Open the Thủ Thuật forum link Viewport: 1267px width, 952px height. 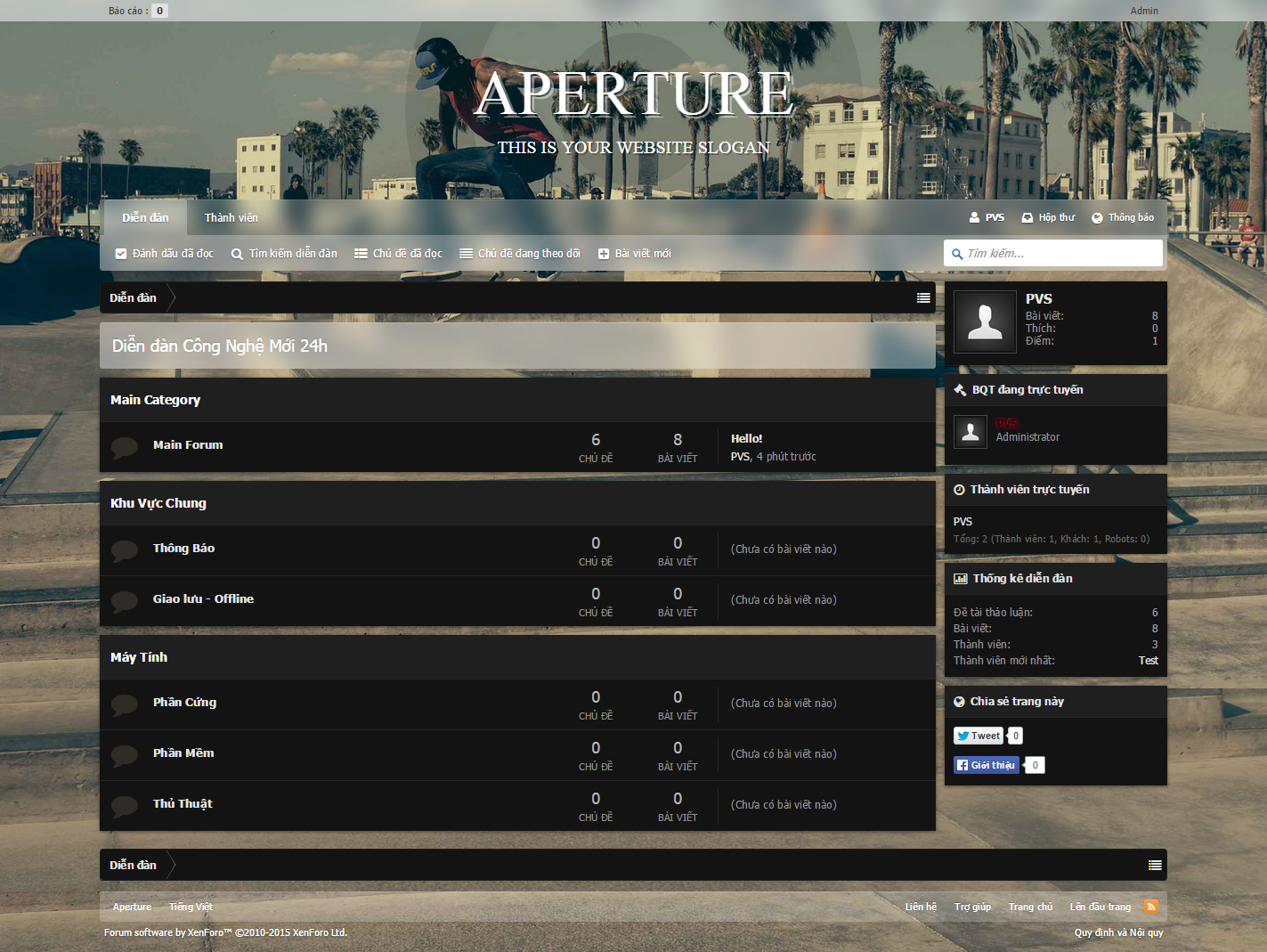point(183,804)
